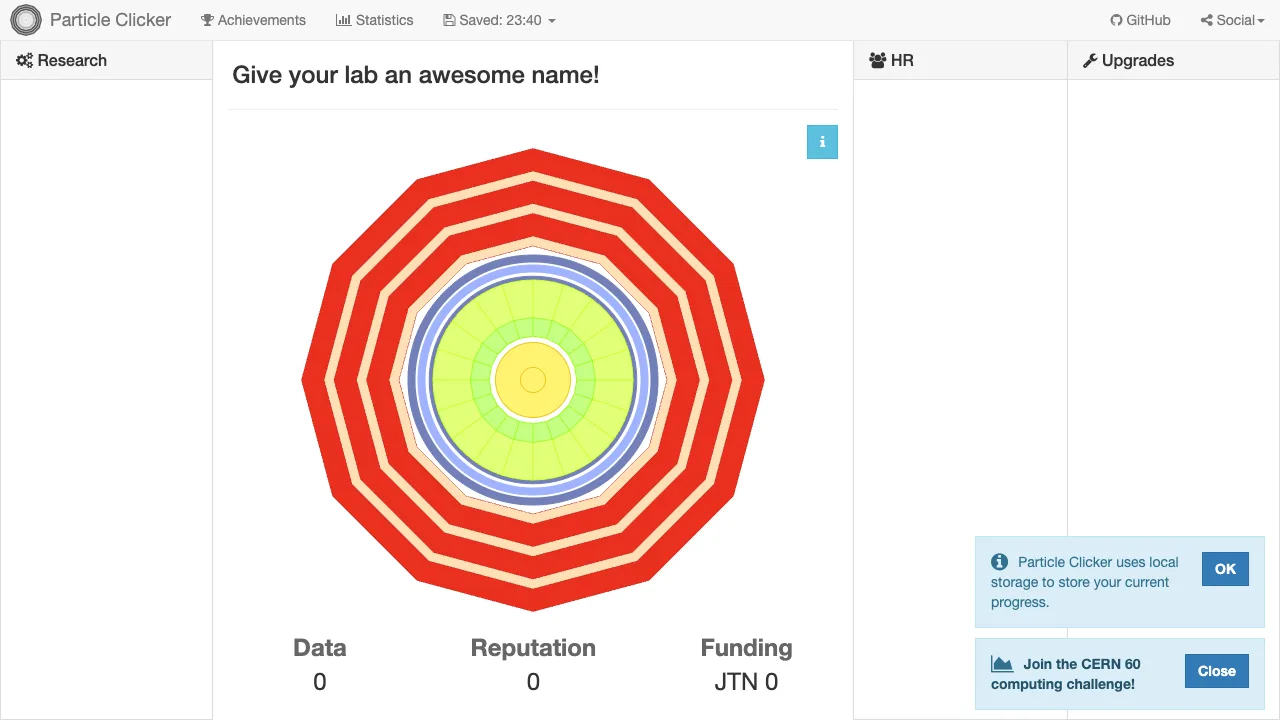Image resolution: width=1280 pixels, height=720 pixels.
Task: Click the Funding counter label
Action: coord(746,648)
